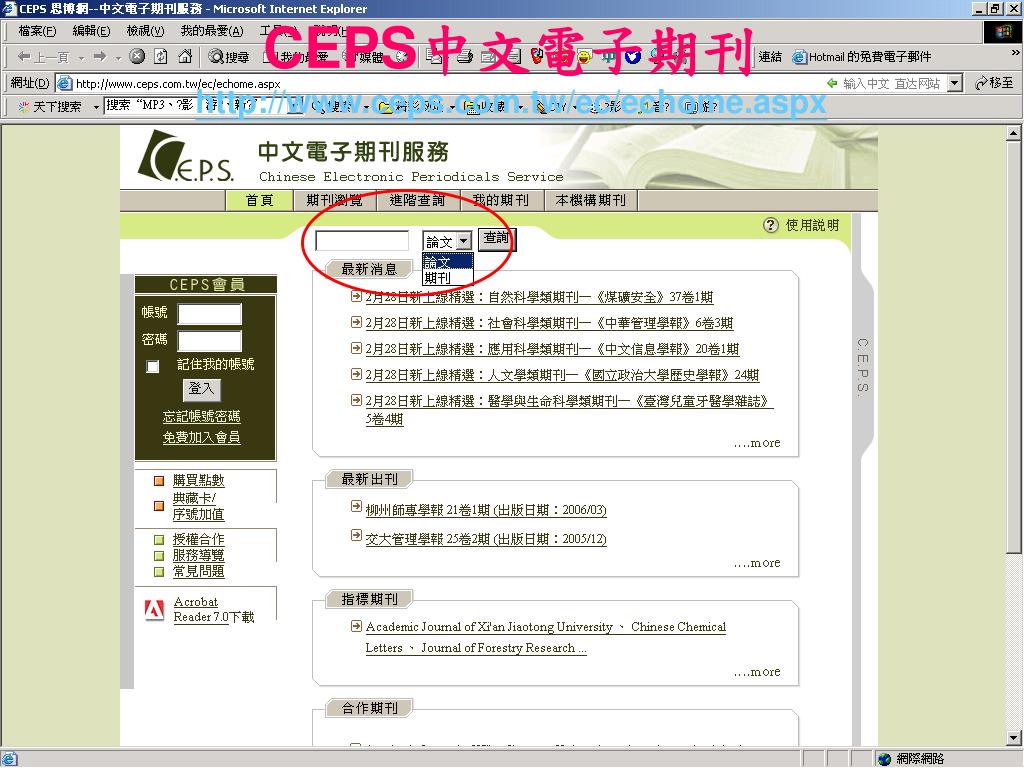Click the Back (上一頁) arrow button
Viewport: 1024px width, 768px height.
click(x=43, y=57)
